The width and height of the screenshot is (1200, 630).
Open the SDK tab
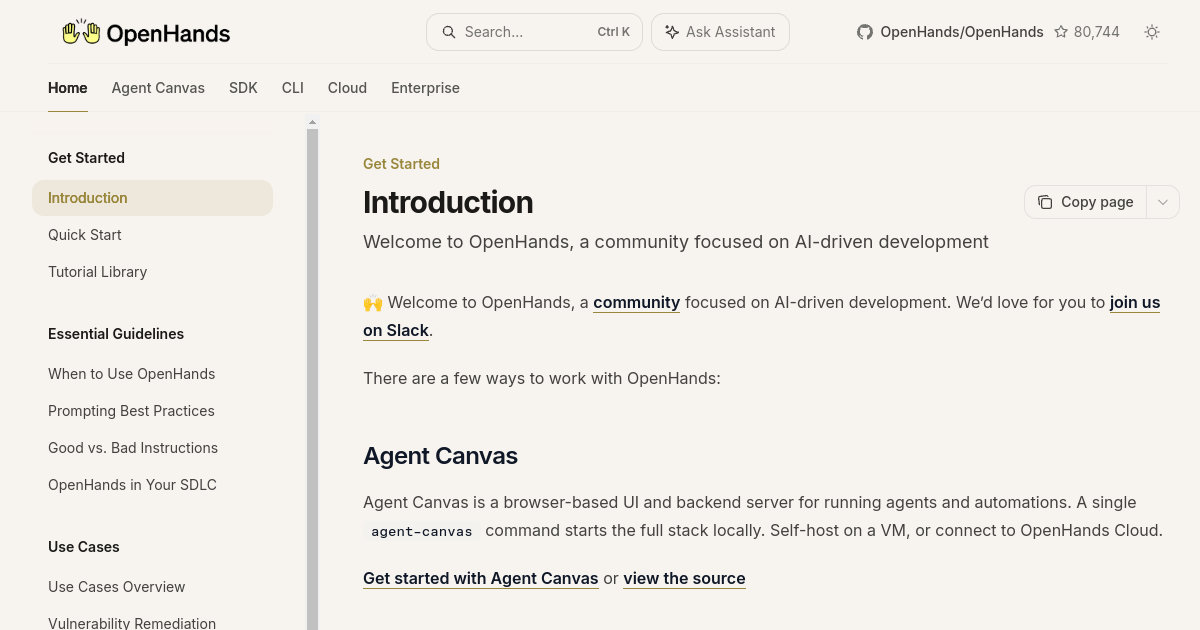(243, 88)
